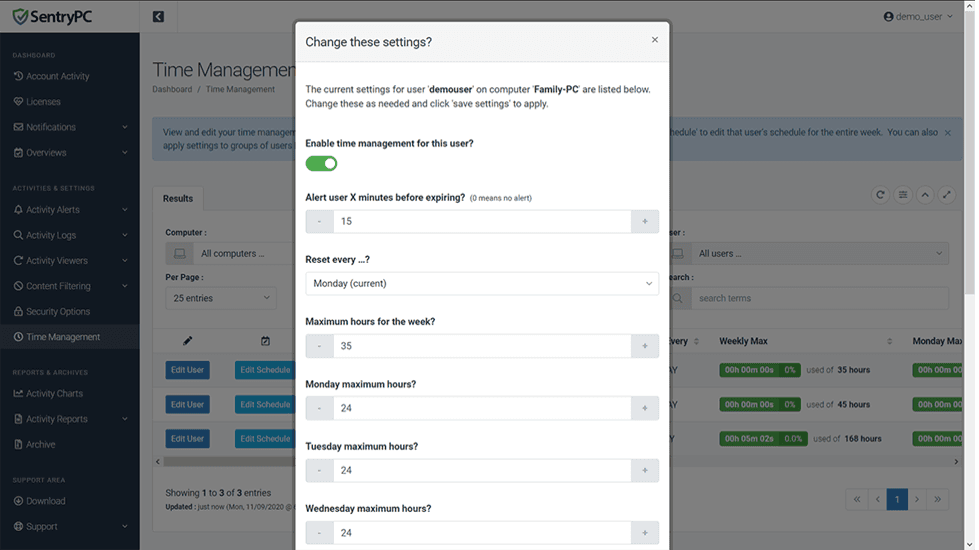Open Time Management sidebar item

coord(63,337)
